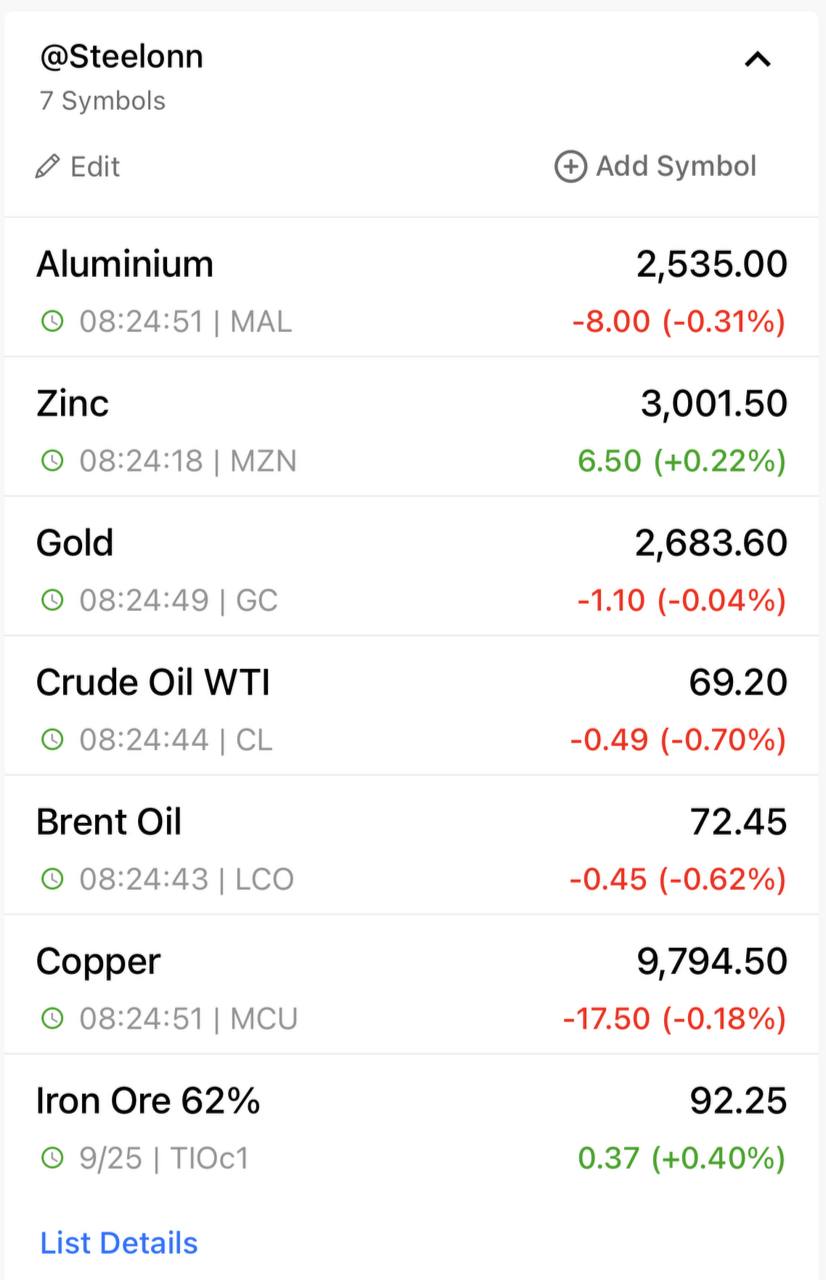Open the Brent Oil entry
This screenshot has width=826, height=1280.
coord(412,845)
